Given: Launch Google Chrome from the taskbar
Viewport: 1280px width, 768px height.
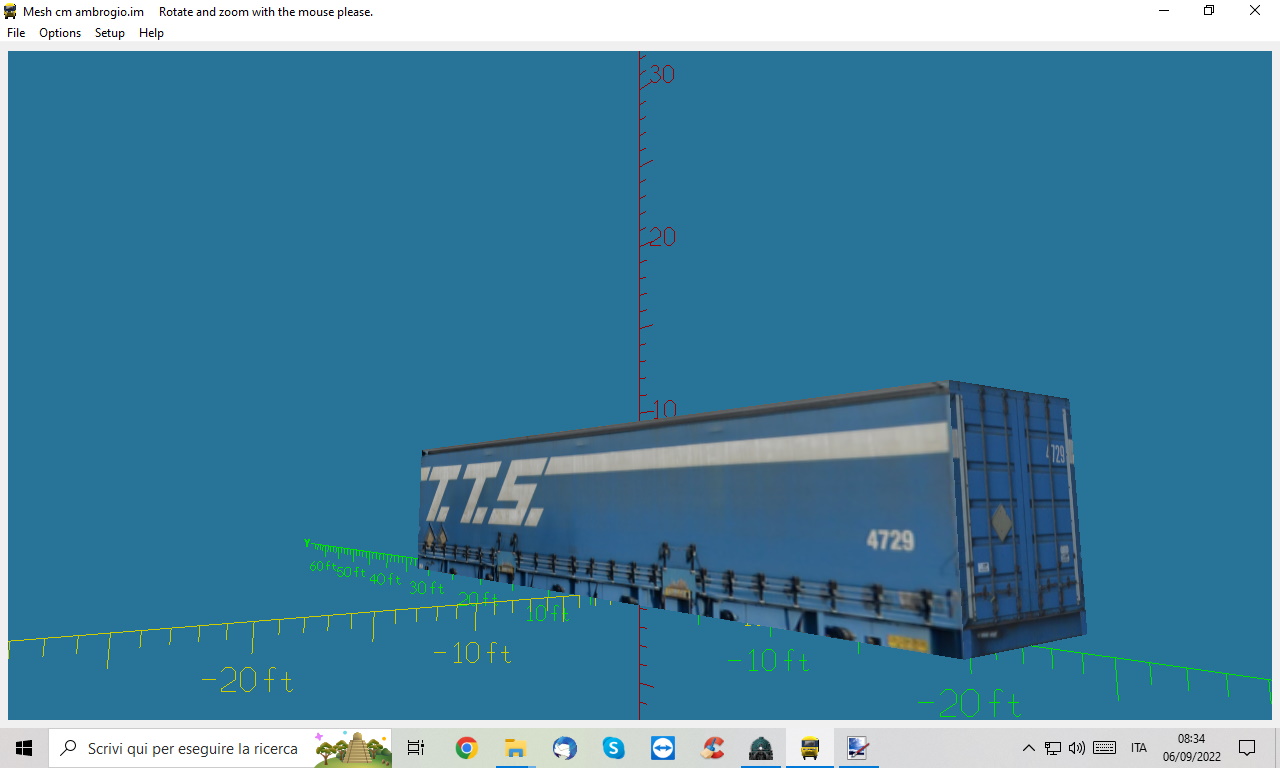Looking at the screenshot, I should pos(466,748).
